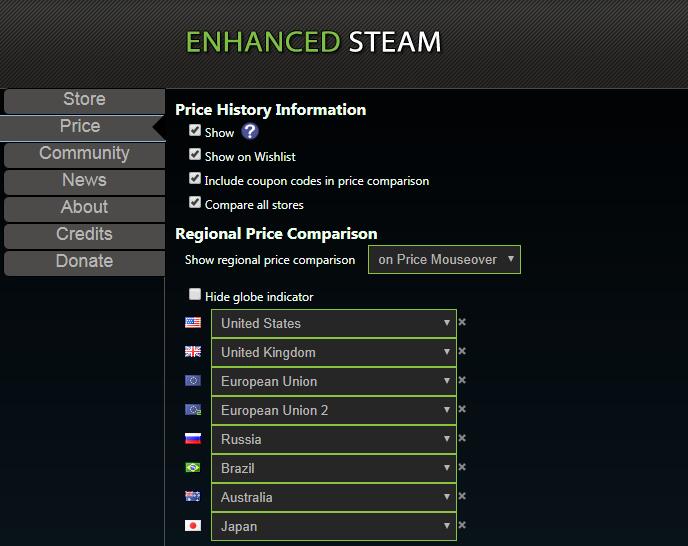688x546 pixels.
Task: Go to the Donate page
Action: point(84,262)
